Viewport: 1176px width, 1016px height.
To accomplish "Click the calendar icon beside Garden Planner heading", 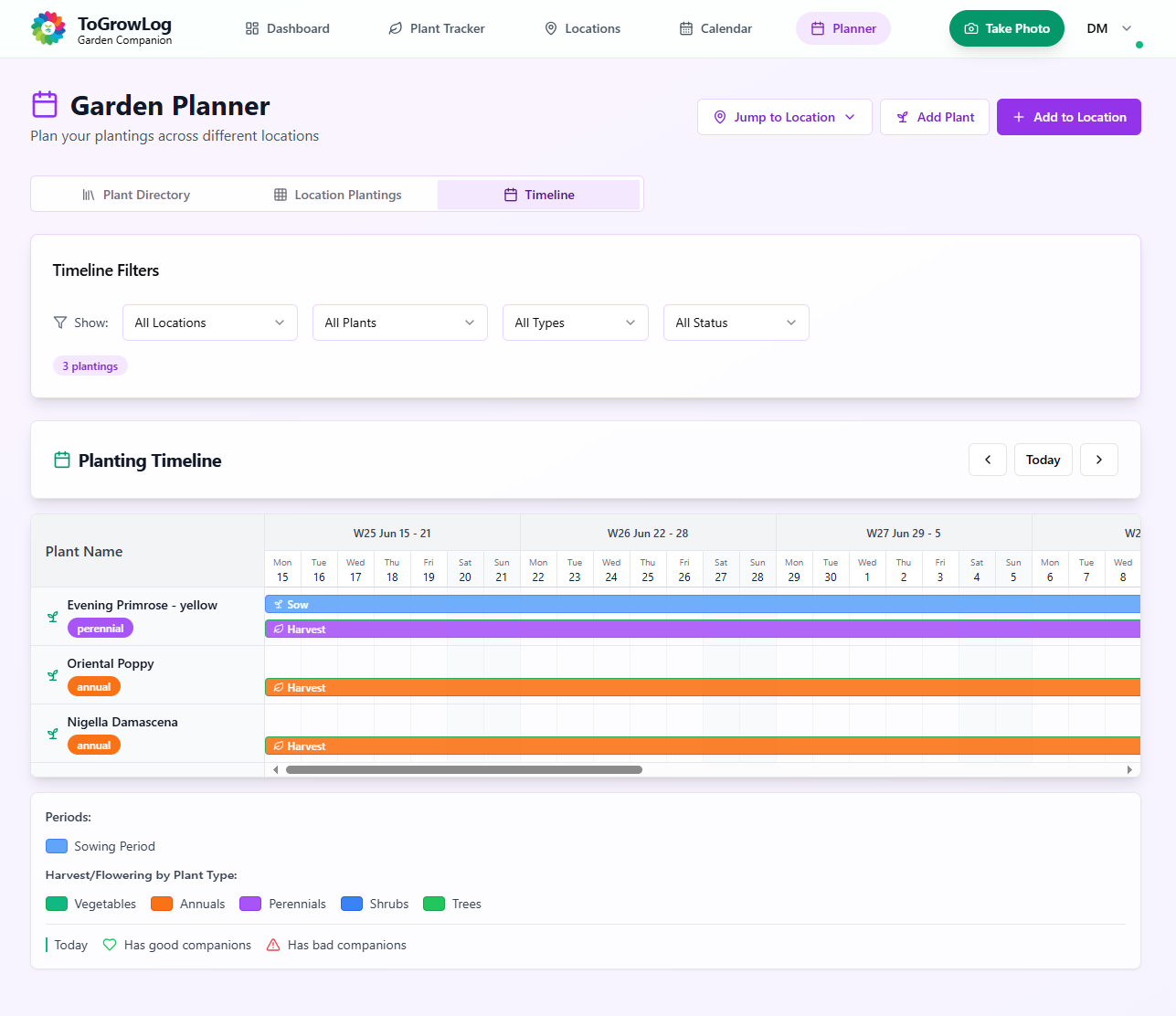I will pos(45,105).
